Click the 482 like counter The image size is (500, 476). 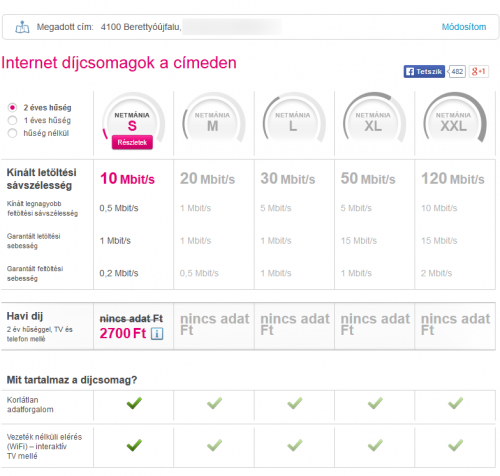(457, 71)
